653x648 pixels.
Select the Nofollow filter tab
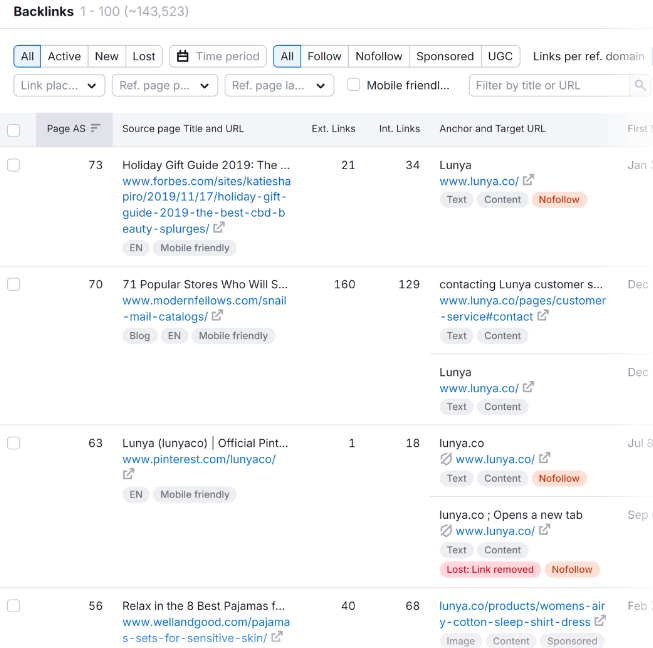[x=378, y=57]
